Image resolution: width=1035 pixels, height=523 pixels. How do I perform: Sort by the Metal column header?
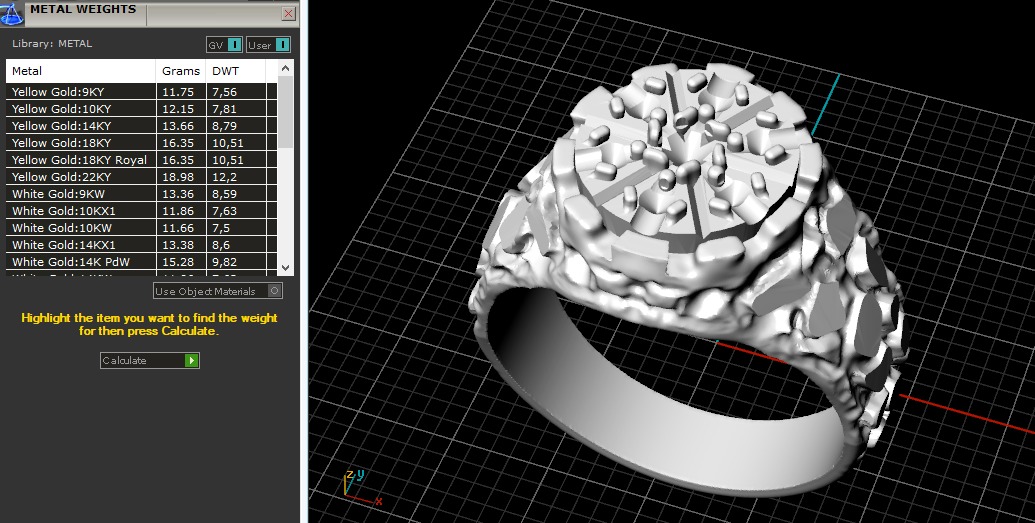[81, 71]
